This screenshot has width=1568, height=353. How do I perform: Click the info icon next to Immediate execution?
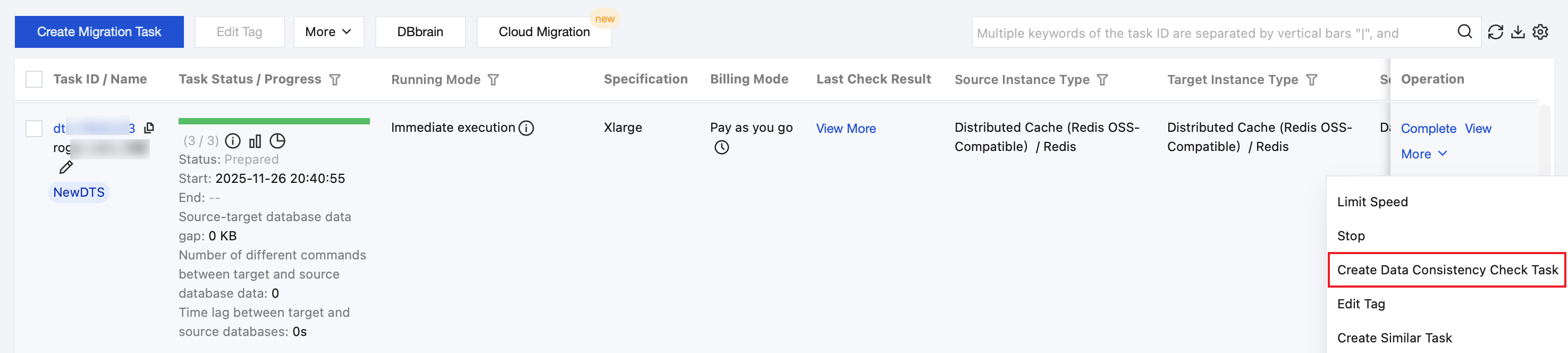coord(526,128)
